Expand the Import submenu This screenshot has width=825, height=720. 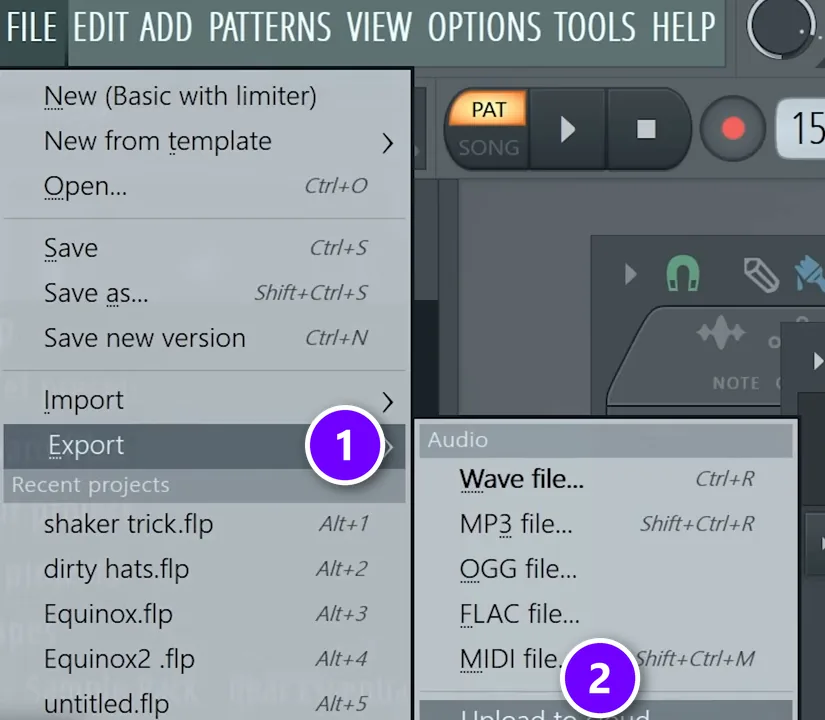[x=205, y=401]
